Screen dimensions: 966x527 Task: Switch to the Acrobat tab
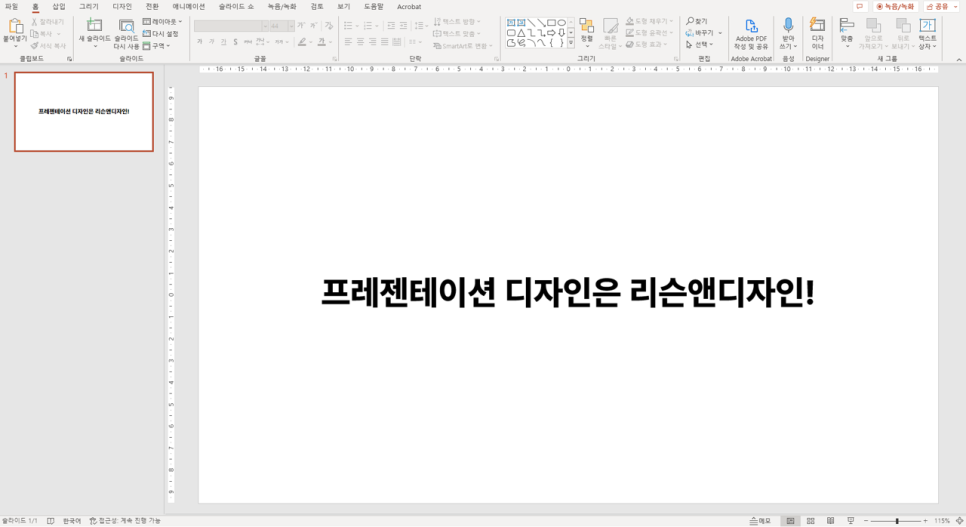409,7
